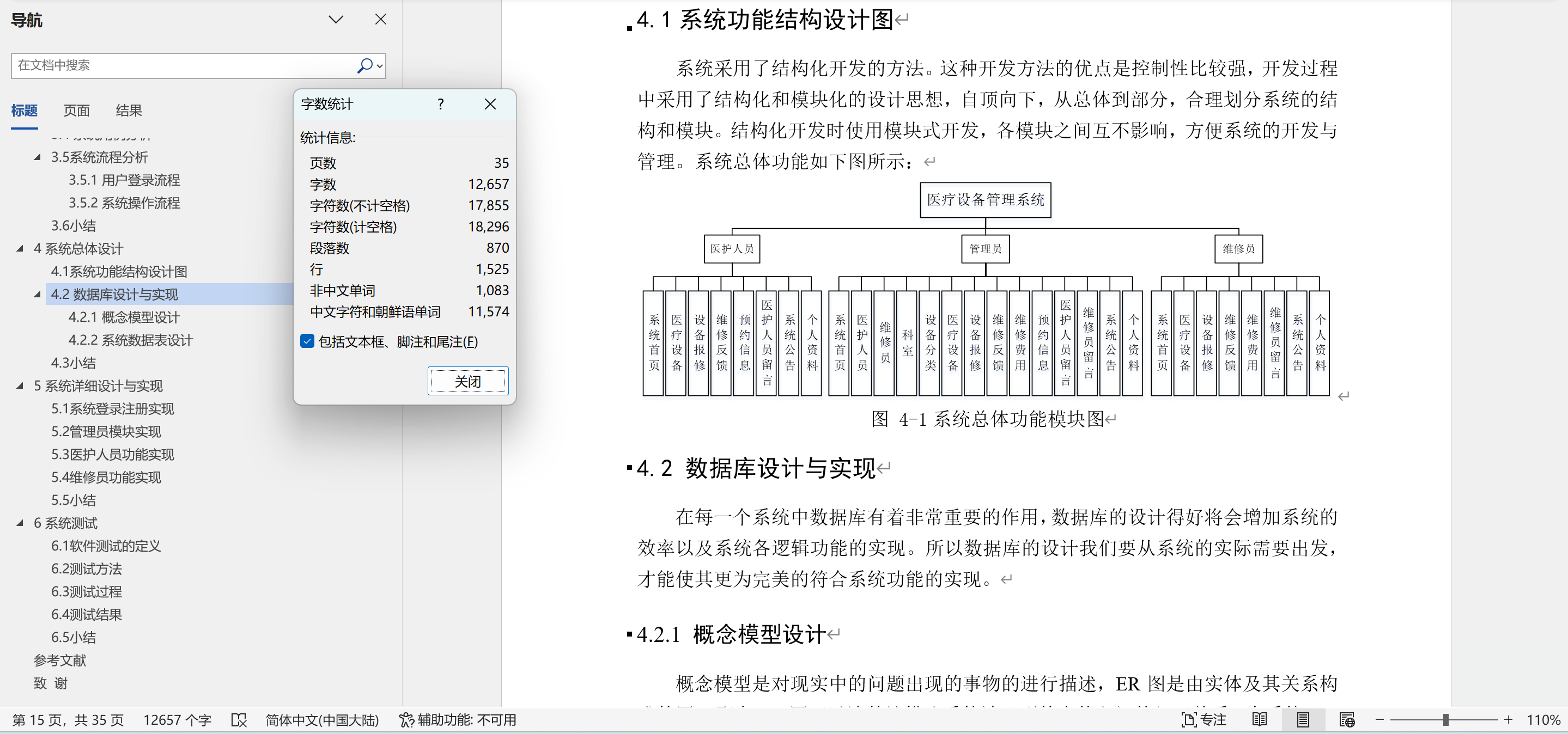Go to heading 6.2测试方法

coord(87,569)
